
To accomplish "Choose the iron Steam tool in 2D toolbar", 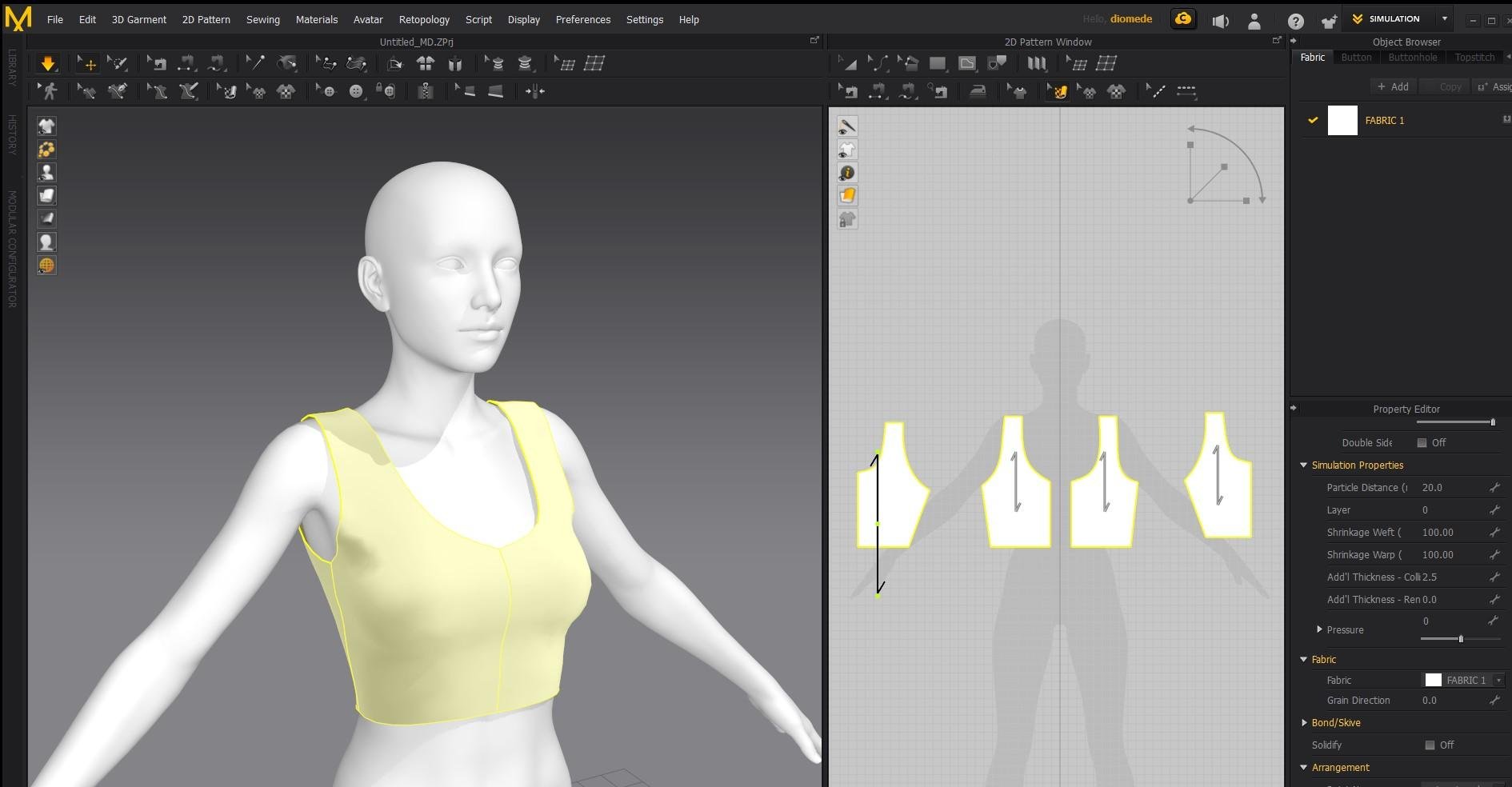I will (x=978, y=92).
